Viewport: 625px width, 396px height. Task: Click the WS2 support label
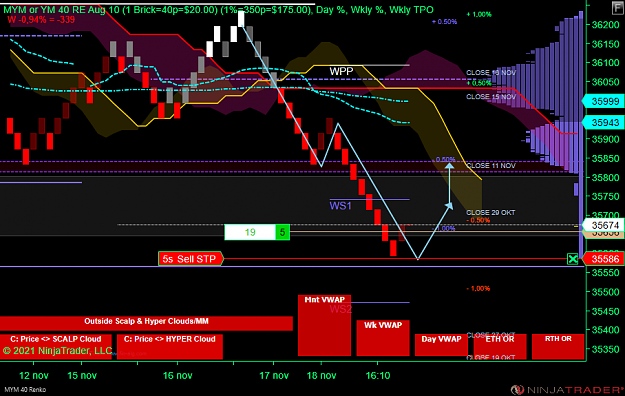340,309
